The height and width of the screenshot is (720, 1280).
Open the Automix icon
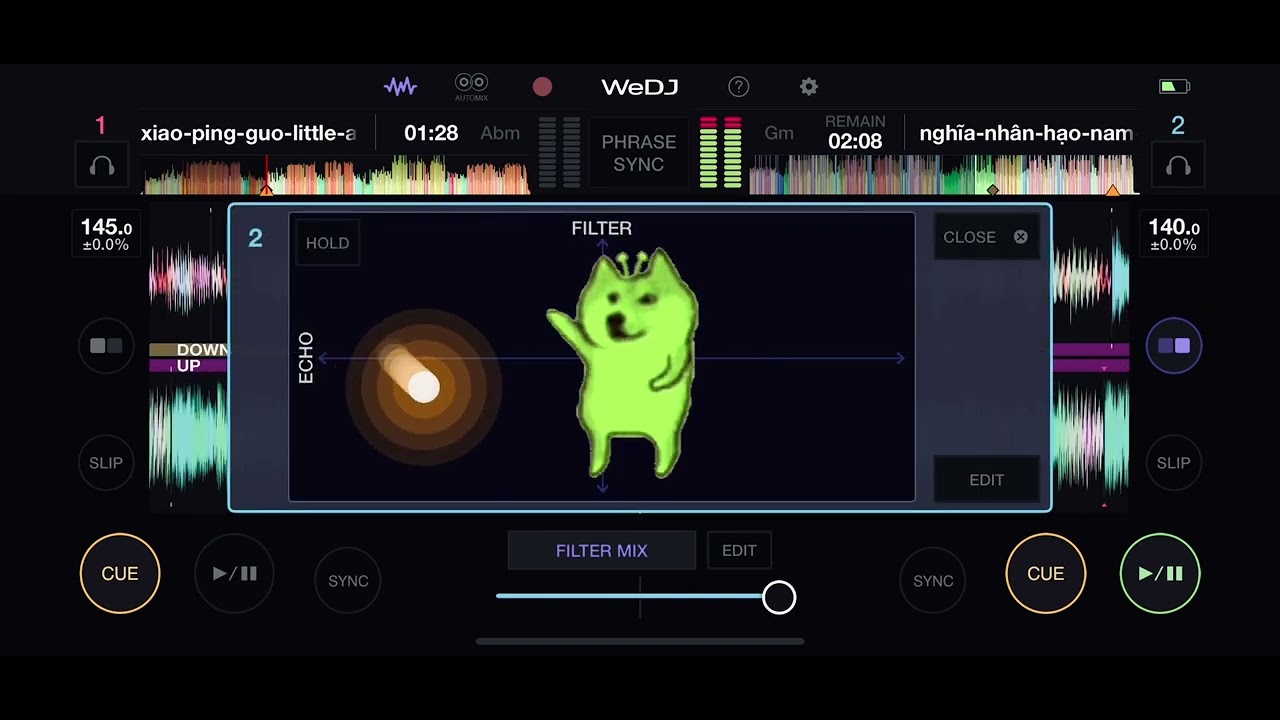pyautogui.click(x=471, y=86)
